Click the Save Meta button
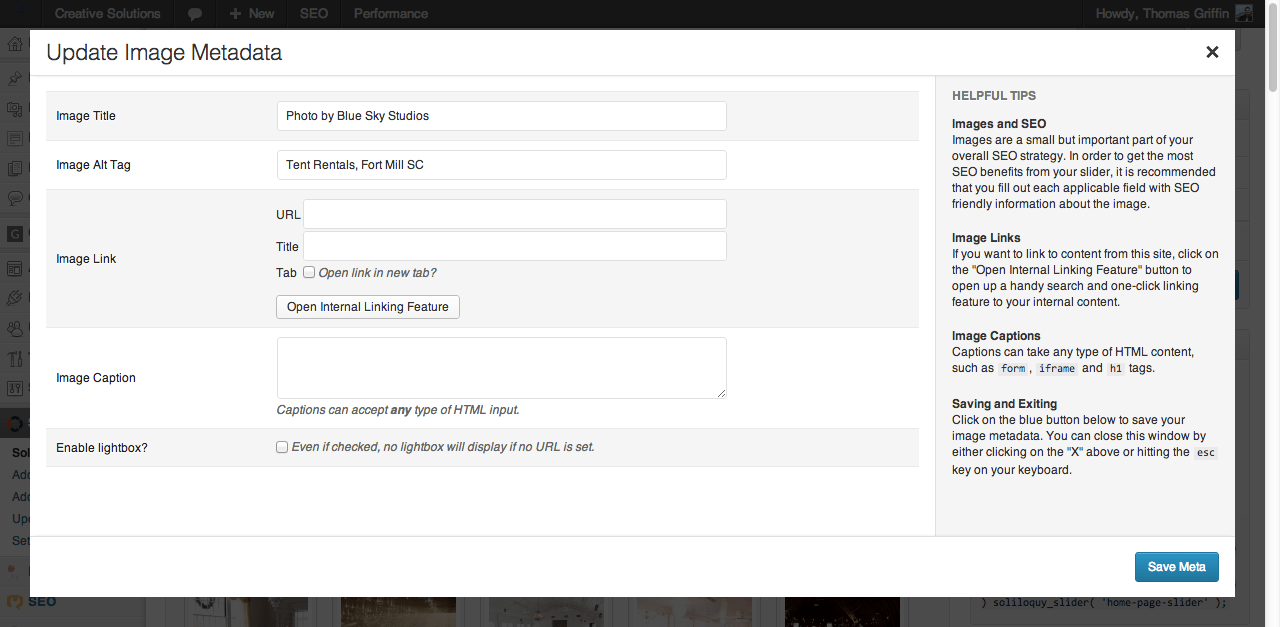Image resolution: width=1280 pixels, height=627 pixels. [1176, 567]
